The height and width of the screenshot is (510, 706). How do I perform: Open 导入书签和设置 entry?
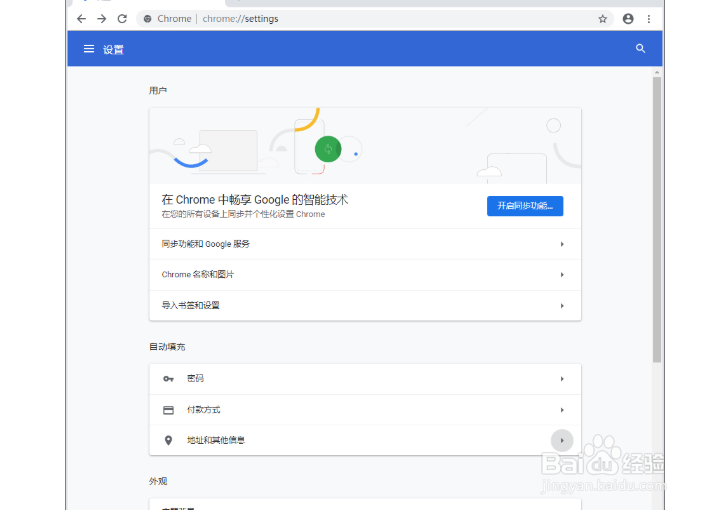365,306
